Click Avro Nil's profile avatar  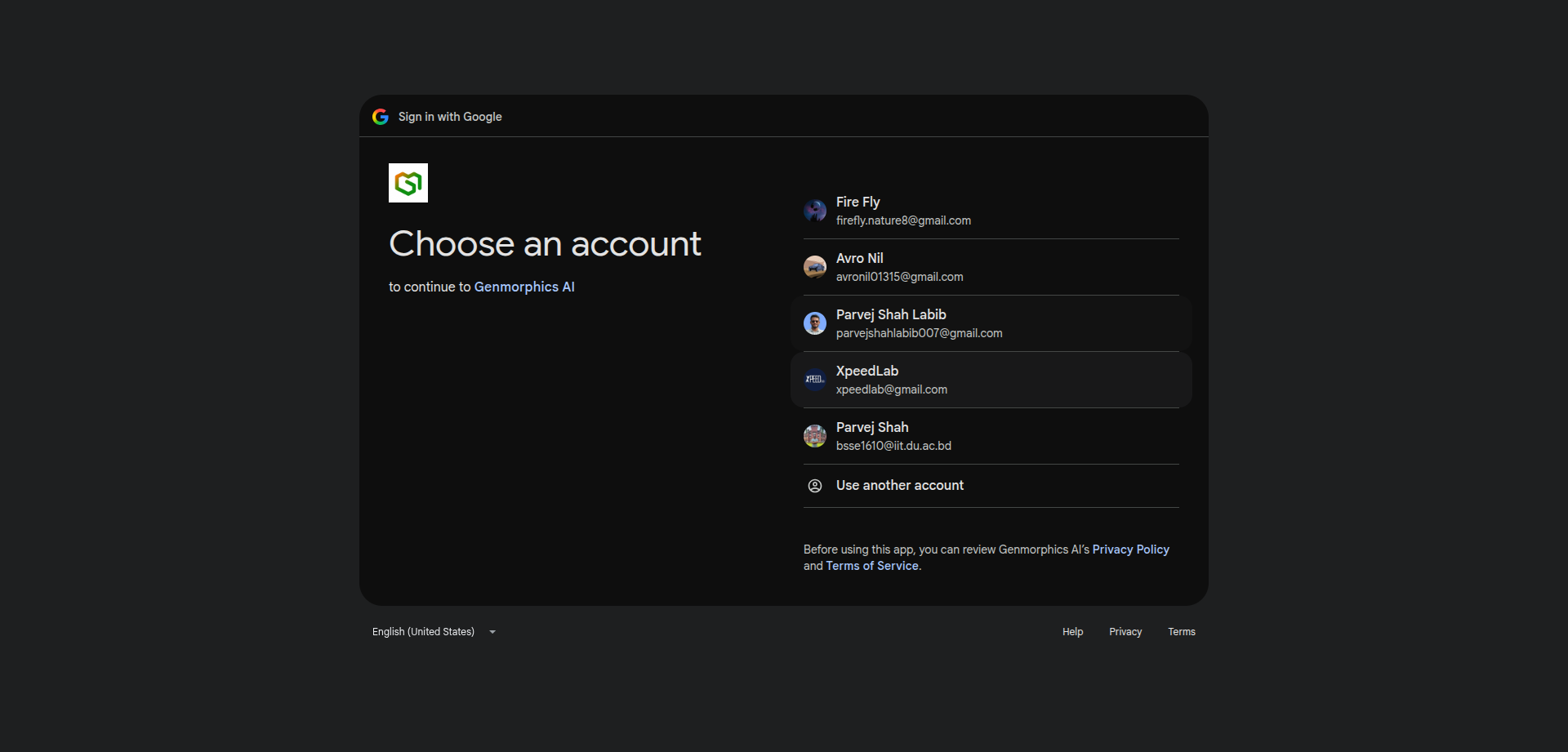coord(815,267)
